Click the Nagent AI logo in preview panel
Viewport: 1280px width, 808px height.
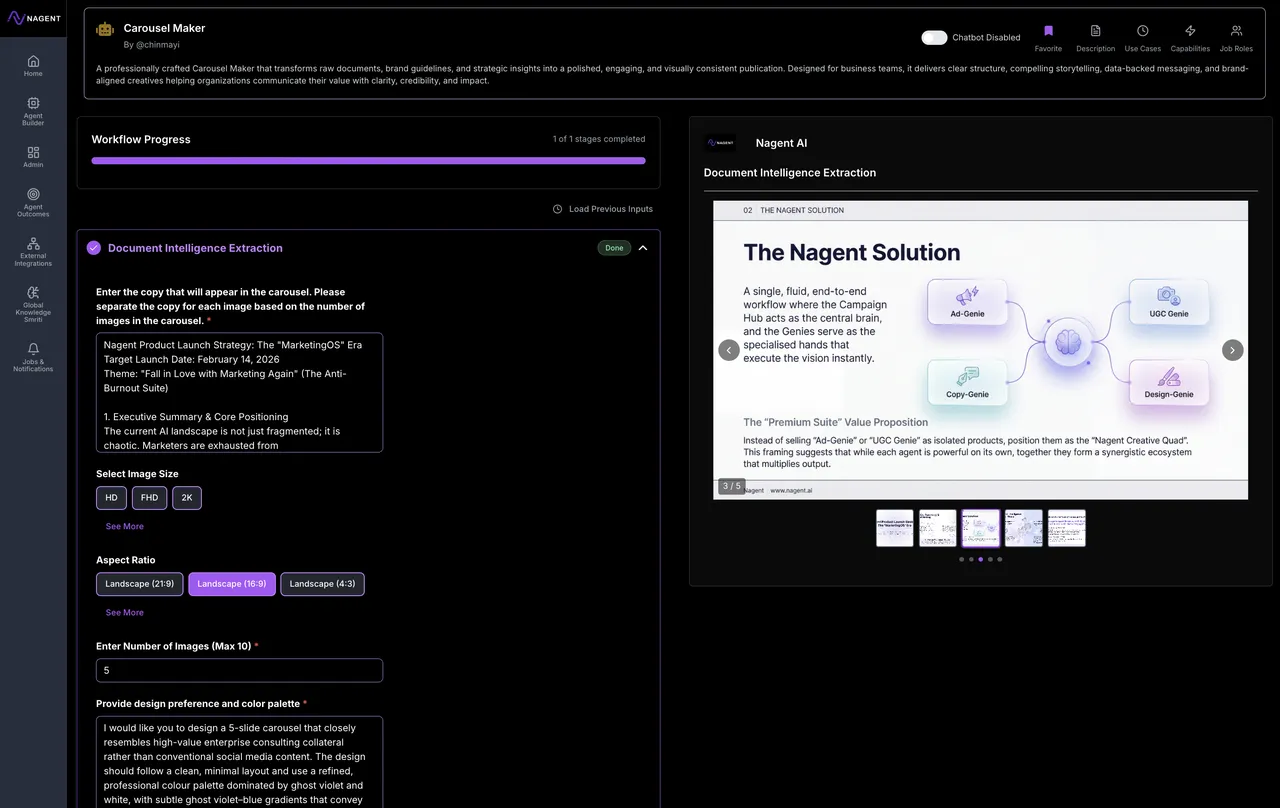pos(720,143)
